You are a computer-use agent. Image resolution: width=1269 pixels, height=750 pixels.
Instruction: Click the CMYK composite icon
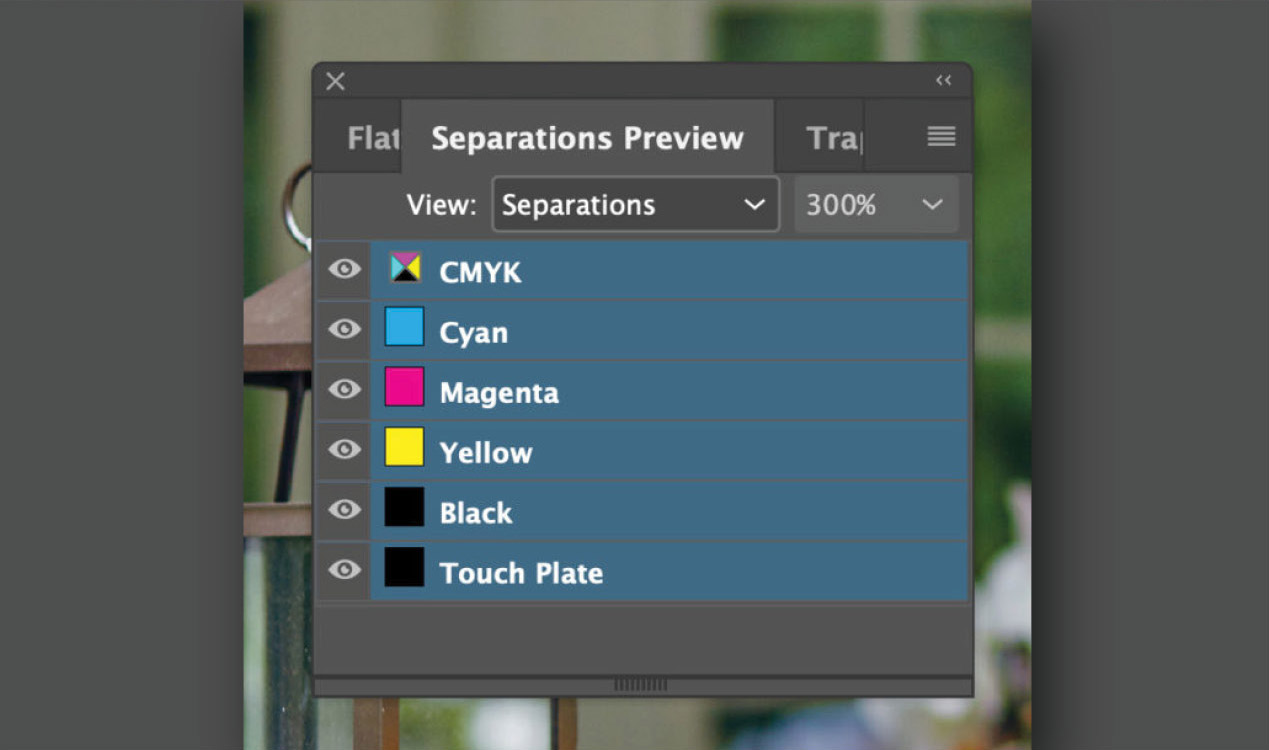pyautogui.click(x=405, y=267)
